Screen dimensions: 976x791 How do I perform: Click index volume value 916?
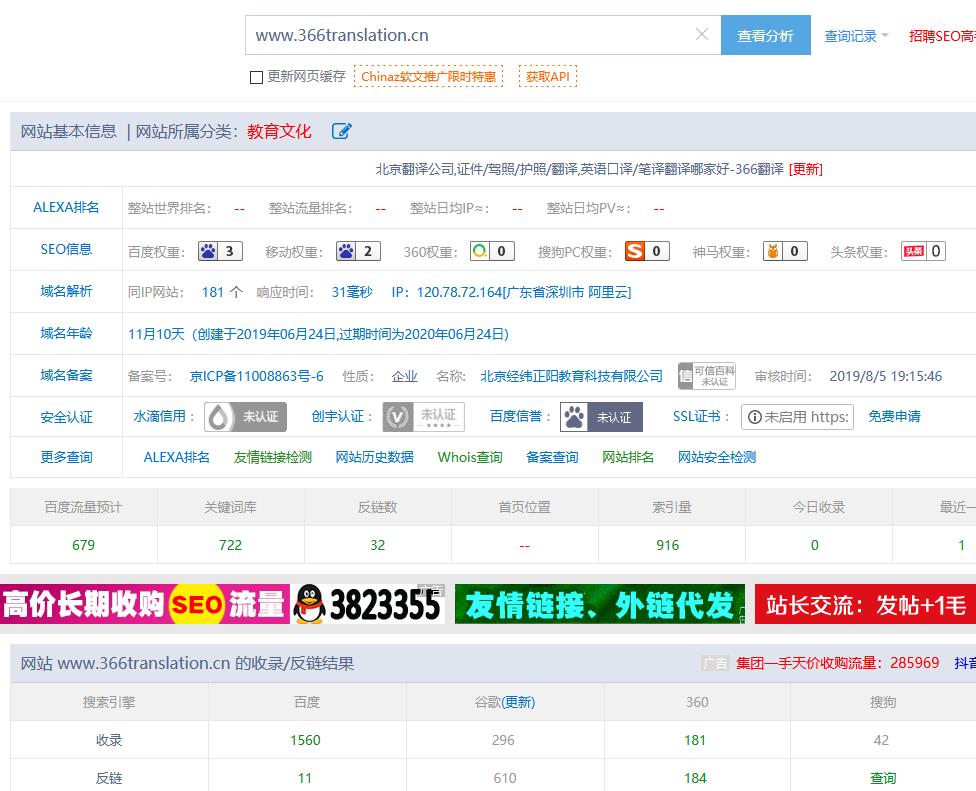pyautogui.click(x=668, y=545)
